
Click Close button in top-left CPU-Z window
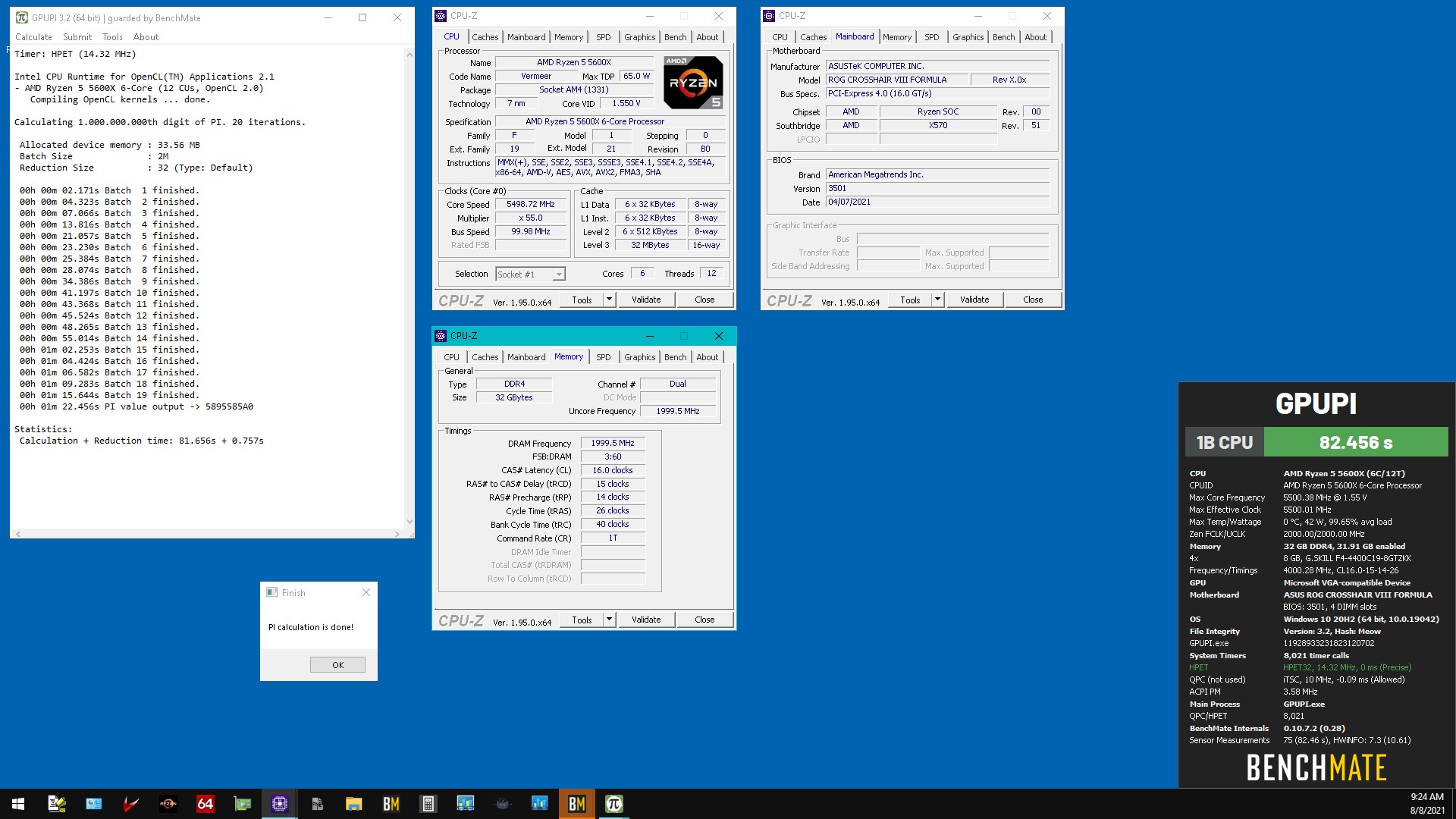[704, 300]
